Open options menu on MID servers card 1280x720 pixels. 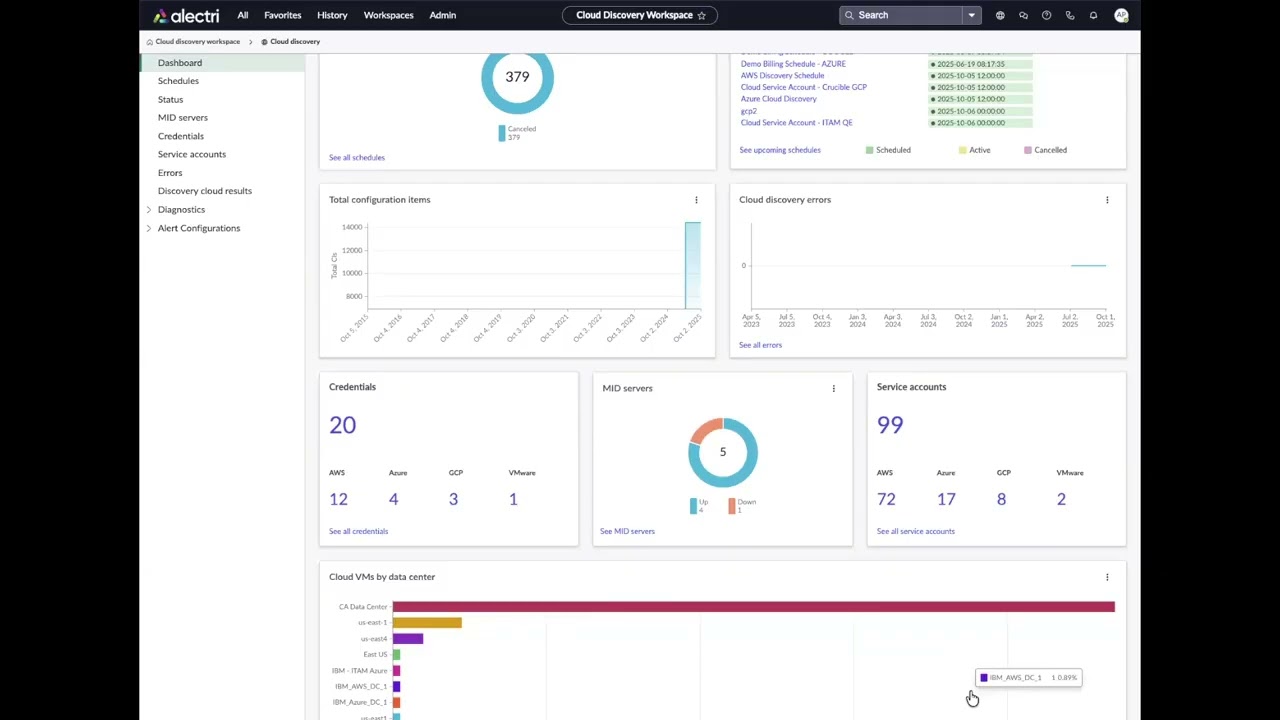833,388
